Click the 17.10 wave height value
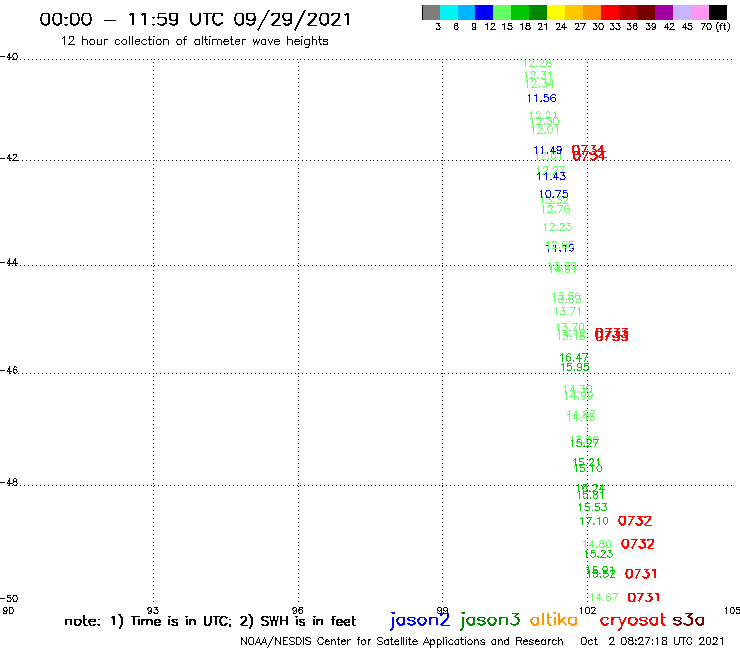740x650 pixels. click(x=594, y=521)
